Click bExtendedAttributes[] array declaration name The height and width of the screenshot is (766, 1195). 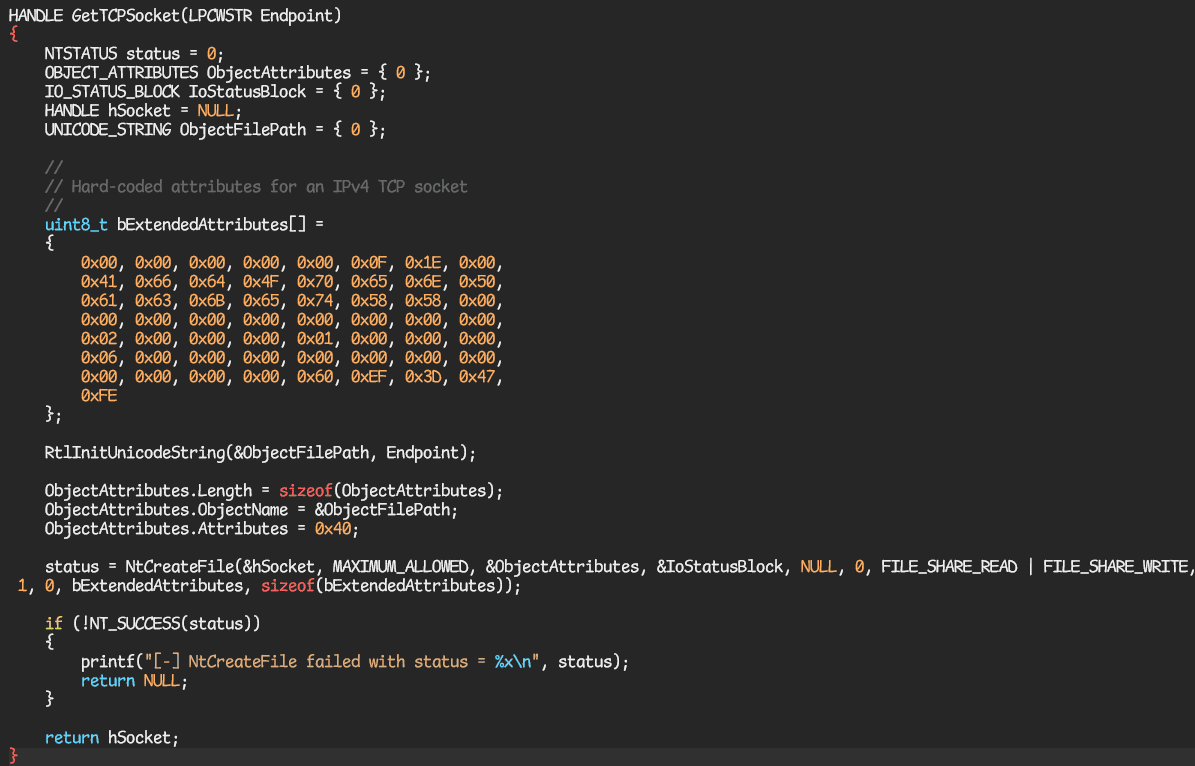[211, 225]
